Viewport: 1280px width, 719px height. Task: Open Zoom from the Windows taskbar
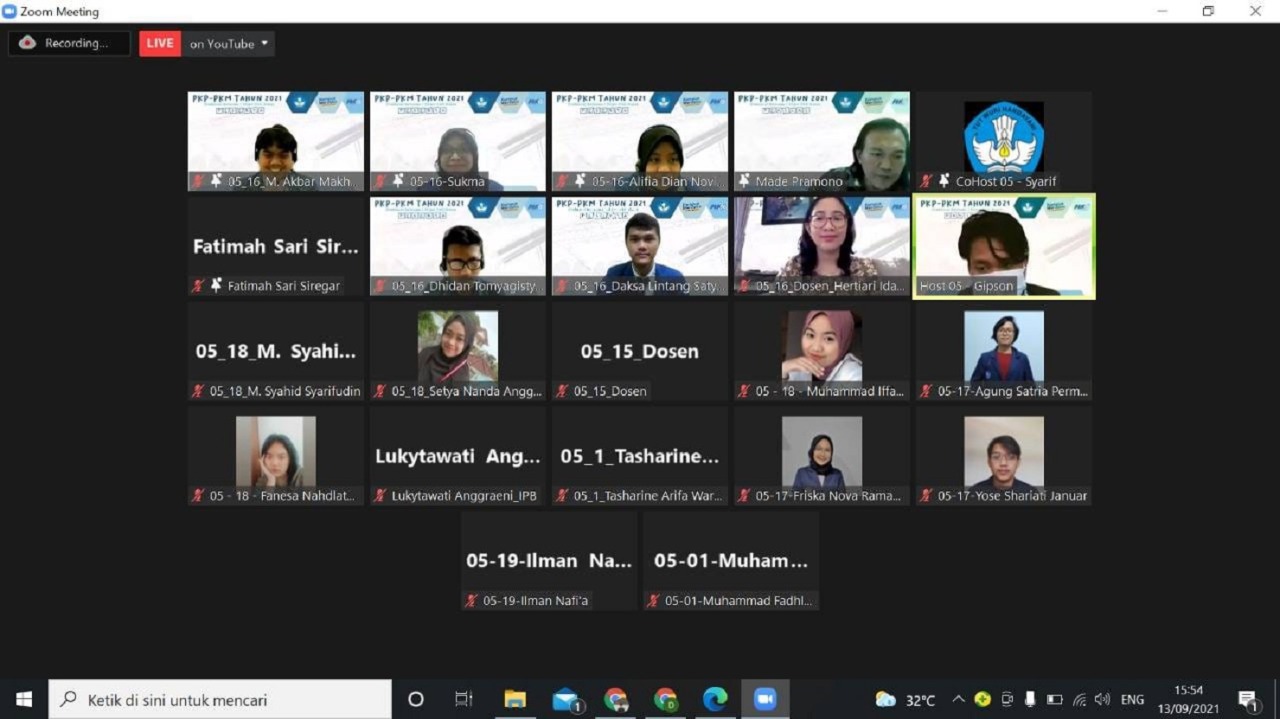[765, 699]
